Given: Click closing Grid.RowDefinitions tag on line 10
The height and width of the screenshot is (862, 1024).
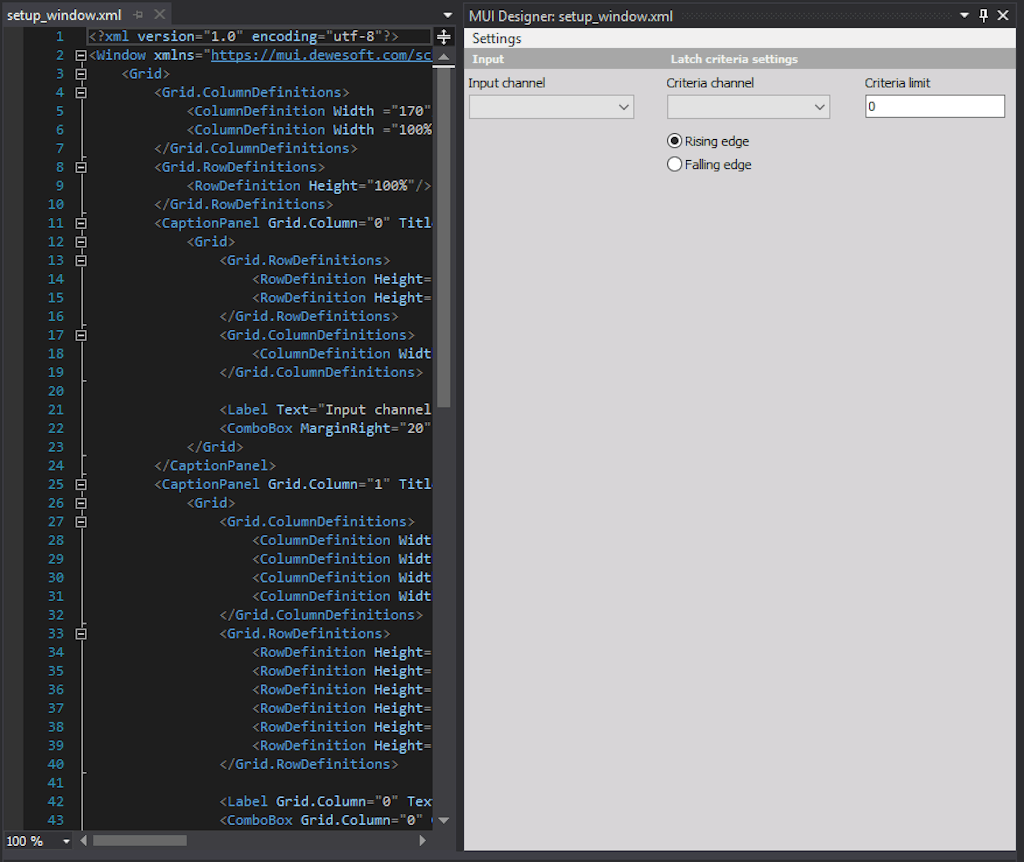Looking at the screenshot, I should tap(244, 204).
